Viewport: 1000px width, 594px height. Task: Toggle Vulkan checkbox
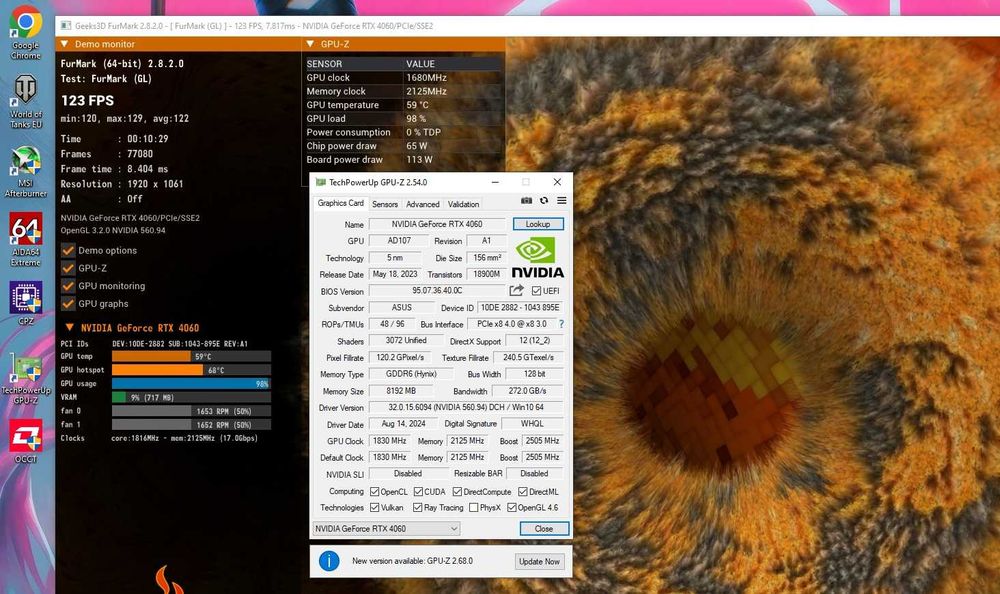(x=374, y=508)
